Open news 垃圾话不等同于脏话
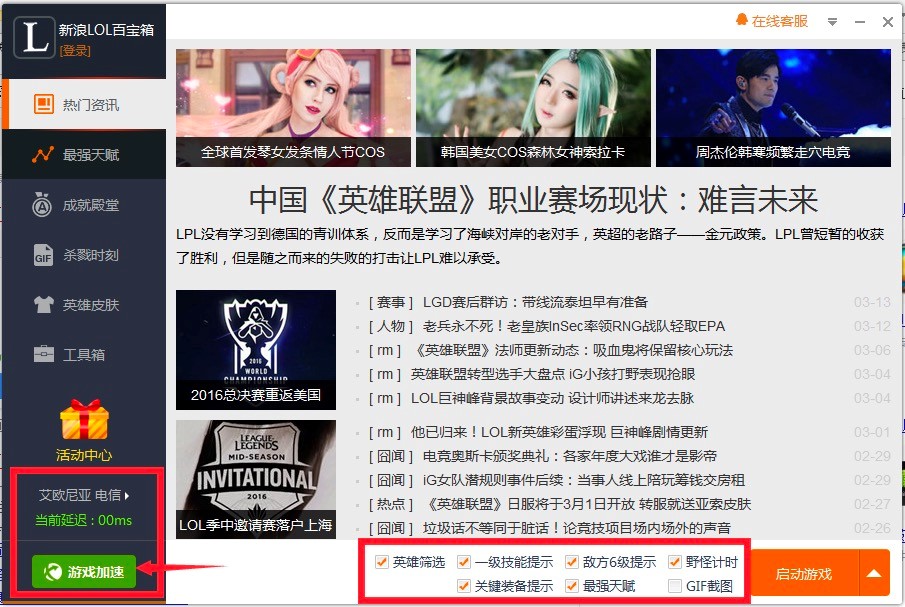The height and width of the screenshot is (607, 905). (577, 528)
